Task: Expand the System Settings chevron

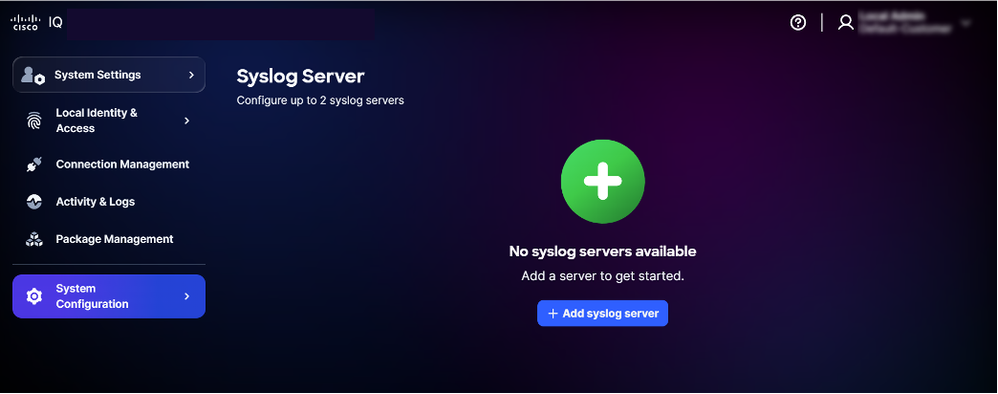Action: point(191,75)
